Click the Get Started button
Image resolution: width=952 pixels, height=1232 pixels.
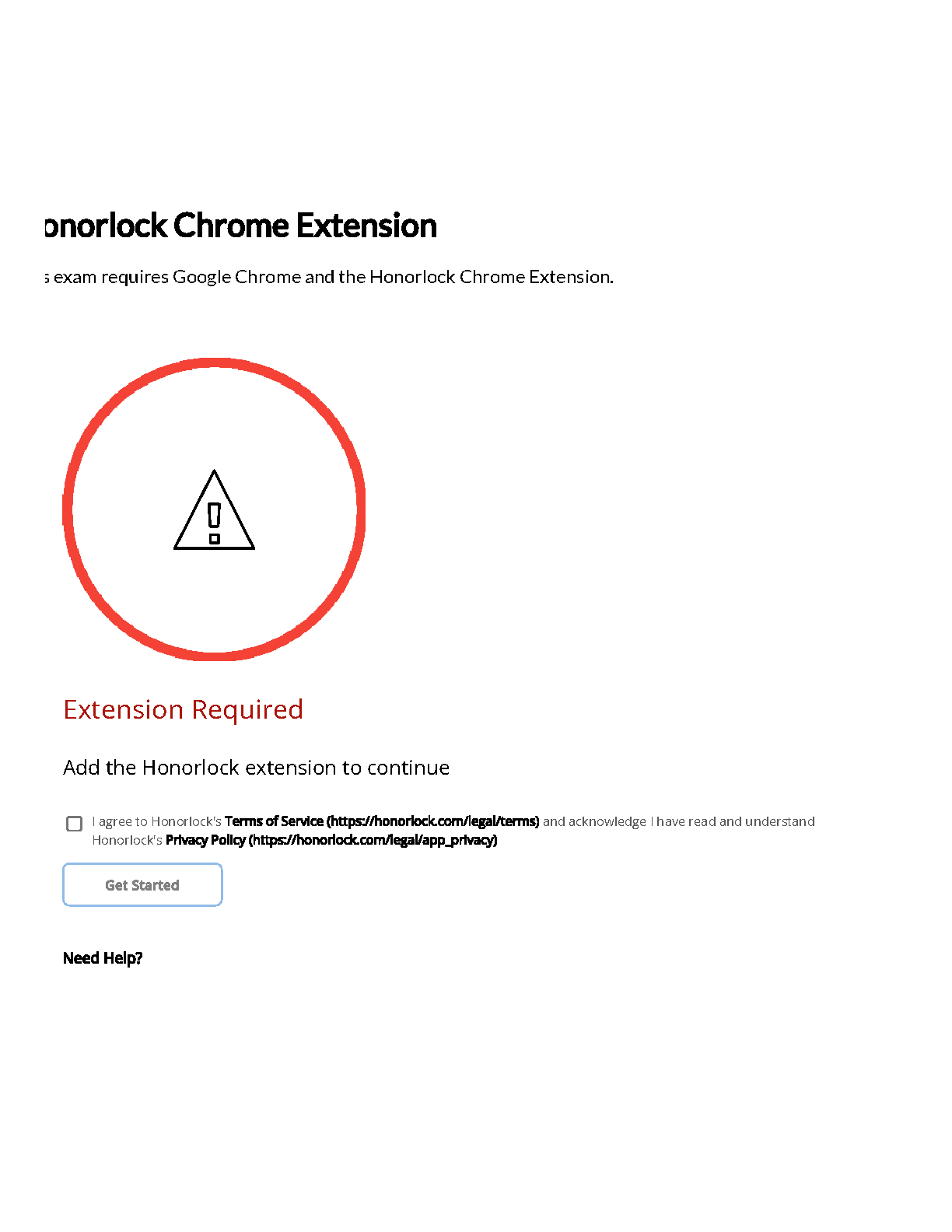click(142, 885)
